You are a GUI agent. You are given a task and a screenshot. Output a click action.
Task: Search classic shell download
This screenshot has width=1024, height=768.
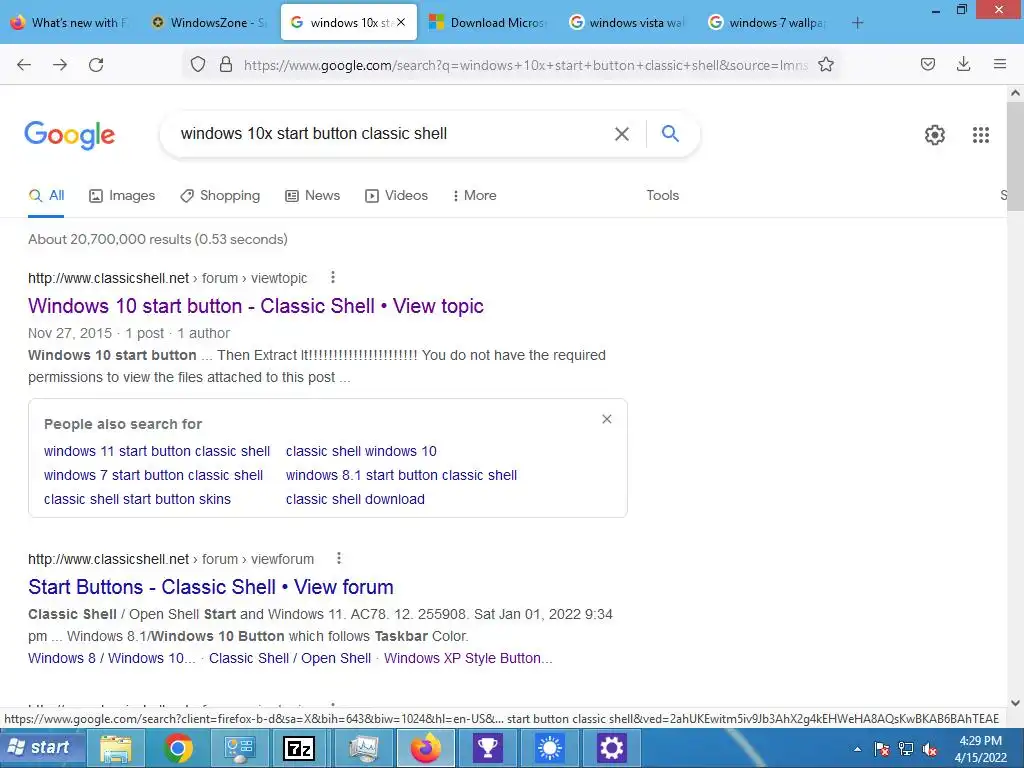tap(355, 500)
